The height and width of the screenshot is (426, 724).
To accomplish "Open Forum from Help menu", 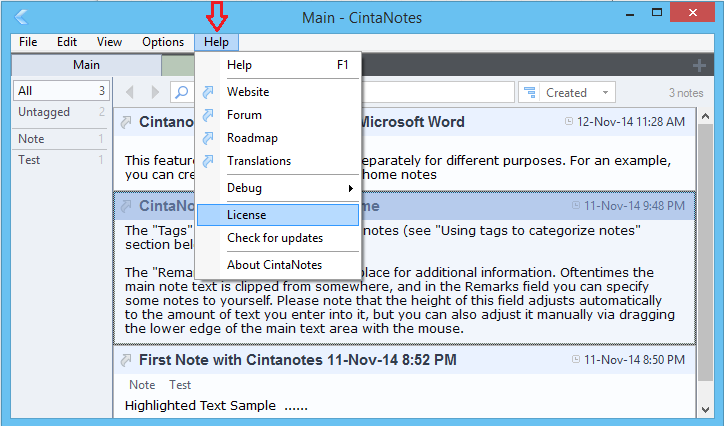I will [x=278, y=115].
